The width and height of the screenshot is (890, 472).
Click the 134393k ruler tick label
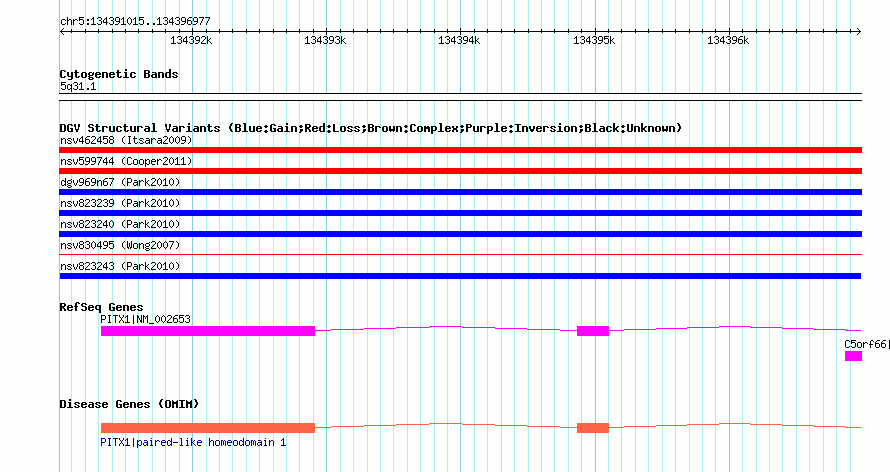coord(325,40)
